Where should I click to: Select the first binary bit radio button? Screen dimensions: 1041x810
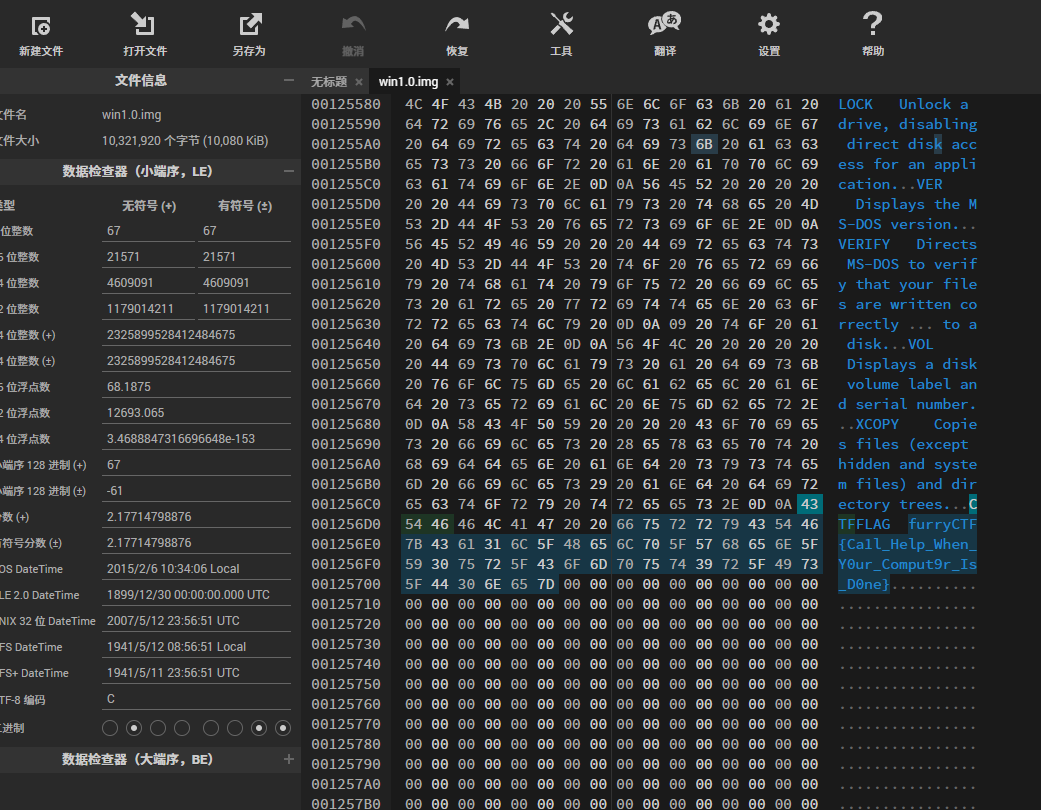point(110,728)
